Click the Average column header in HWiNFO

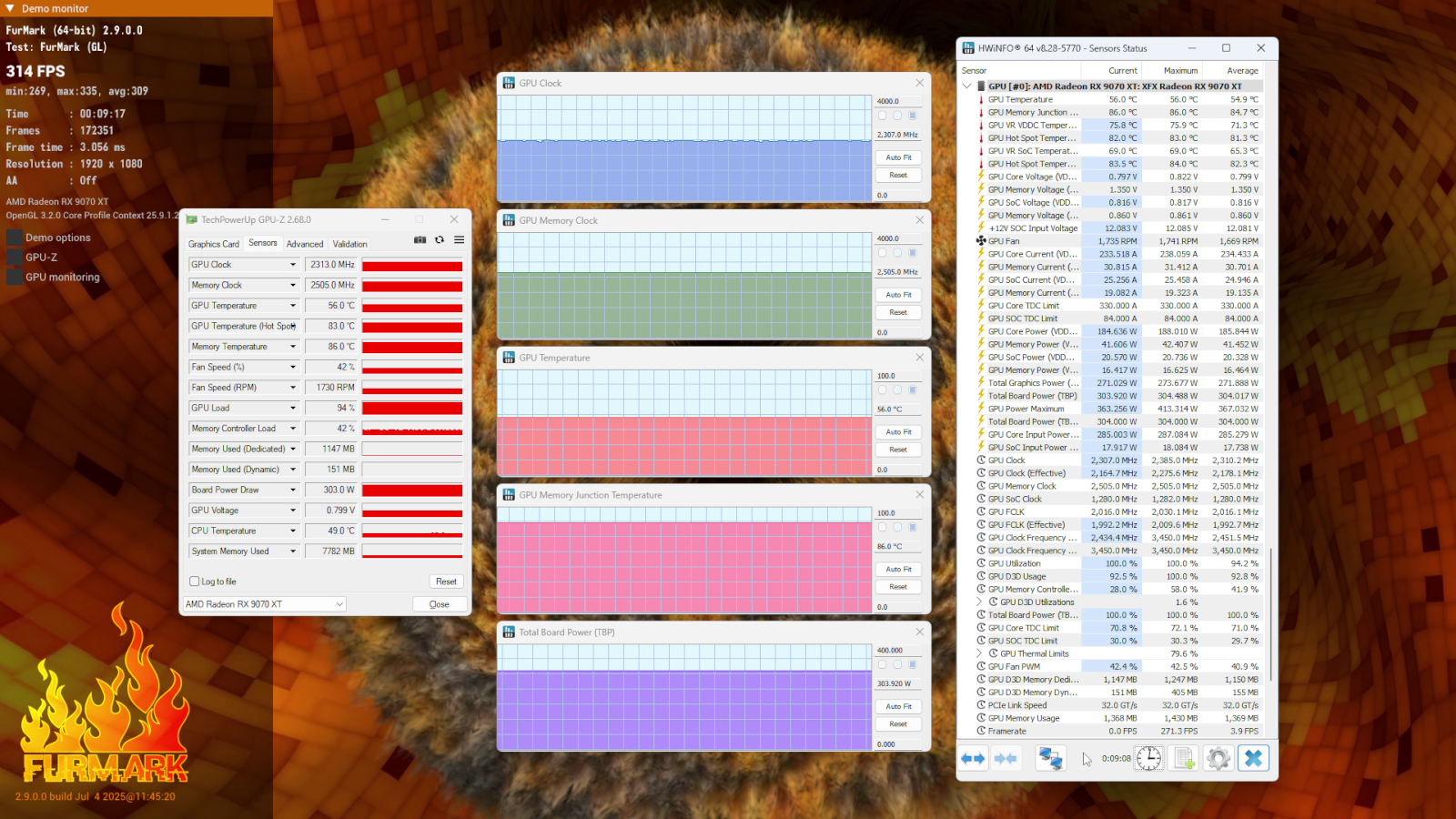[1233, 71]
